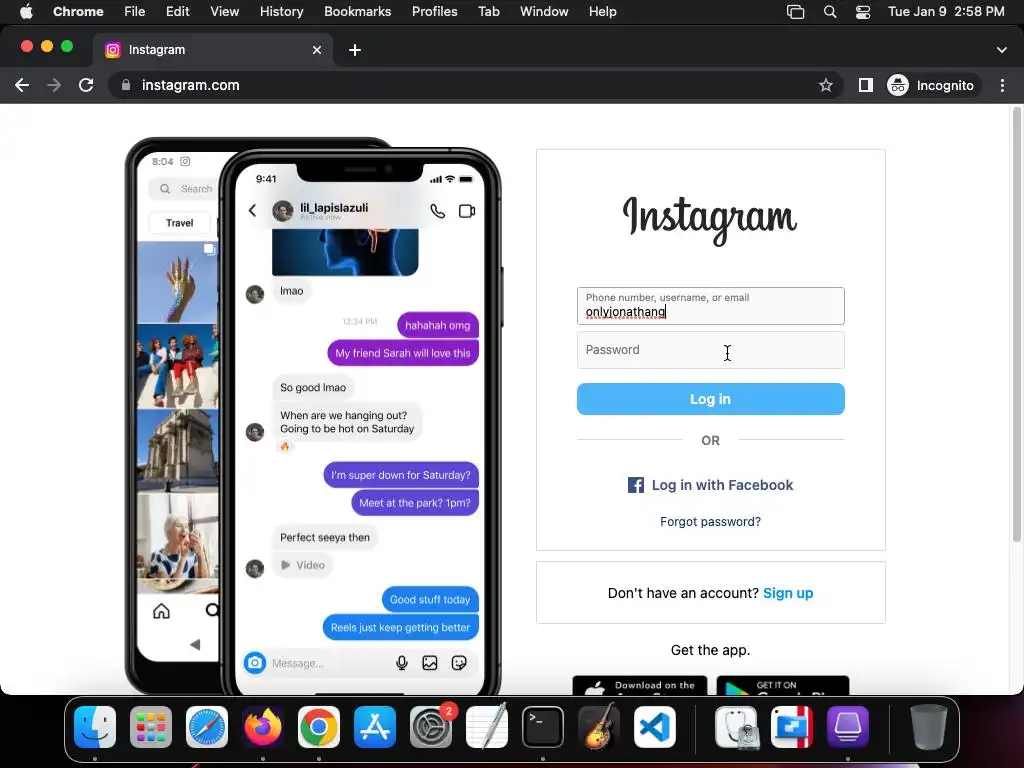1024x768 pixels.
Task: Click the Stage Manager menu bar icon
Action: pos(795,11)
